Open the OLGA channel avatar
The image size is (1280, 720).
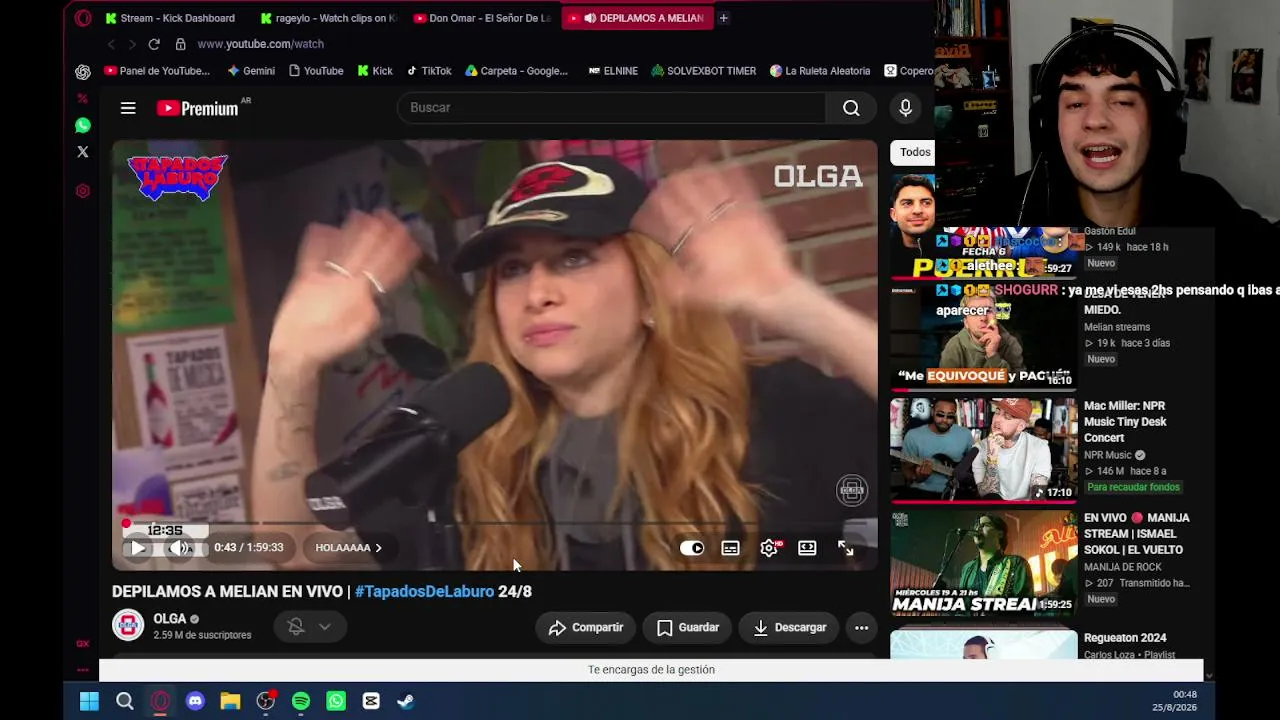(x=128, y=626)
